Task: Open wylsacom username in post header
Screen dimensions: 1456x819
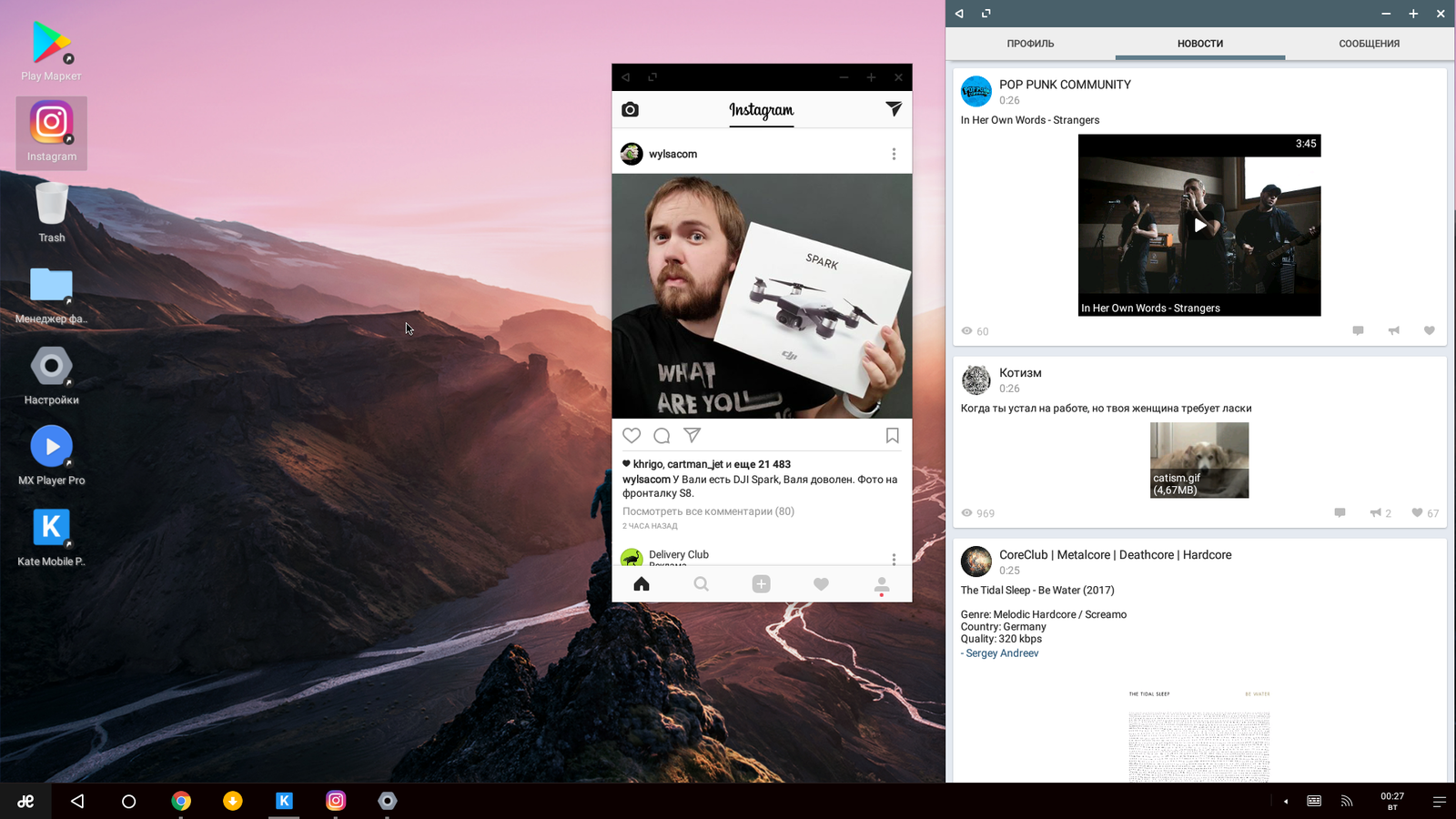Action: [x=672, y=154]
